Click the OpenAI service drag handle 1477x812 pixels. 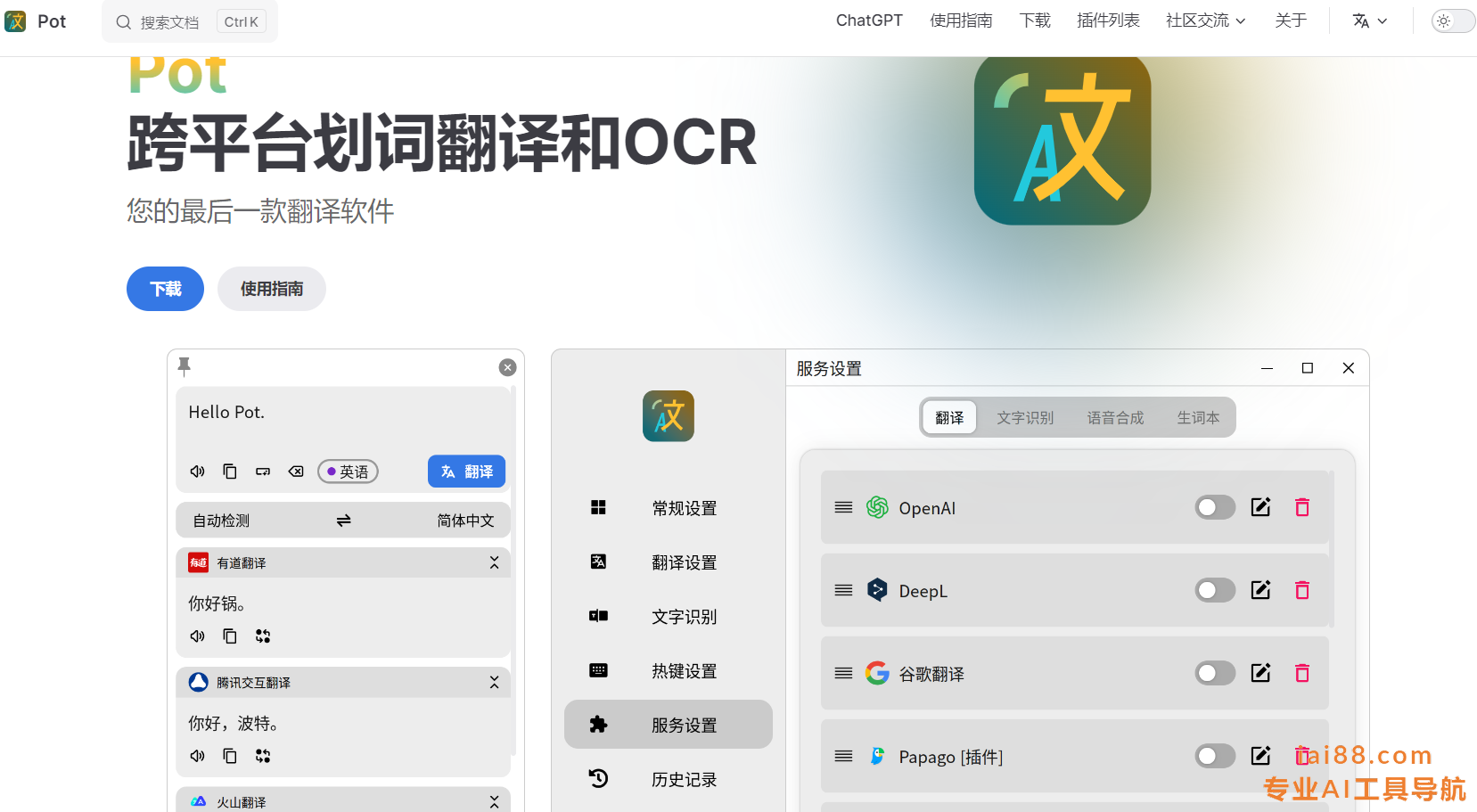pyautogui.click(x=843, y=507)
